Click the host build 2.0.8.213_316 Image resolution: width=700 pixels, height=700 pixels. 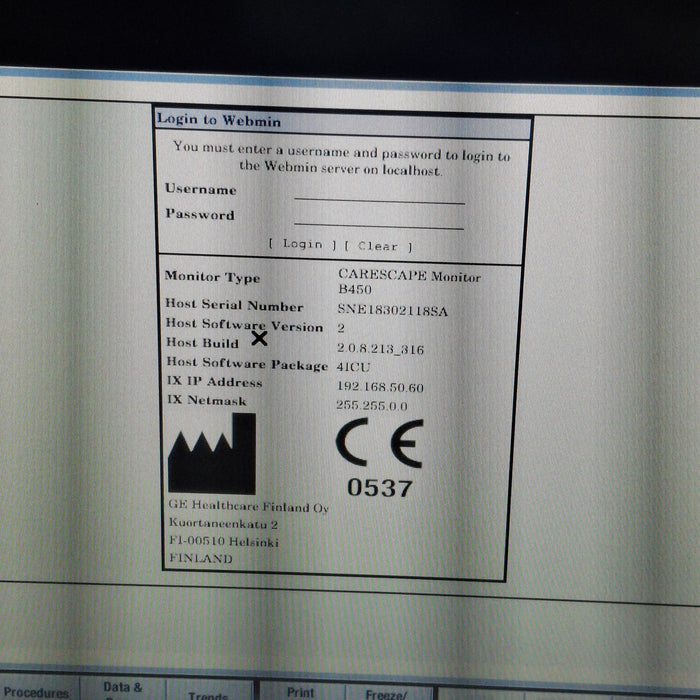pyautogui.click(x=380, y=348)
